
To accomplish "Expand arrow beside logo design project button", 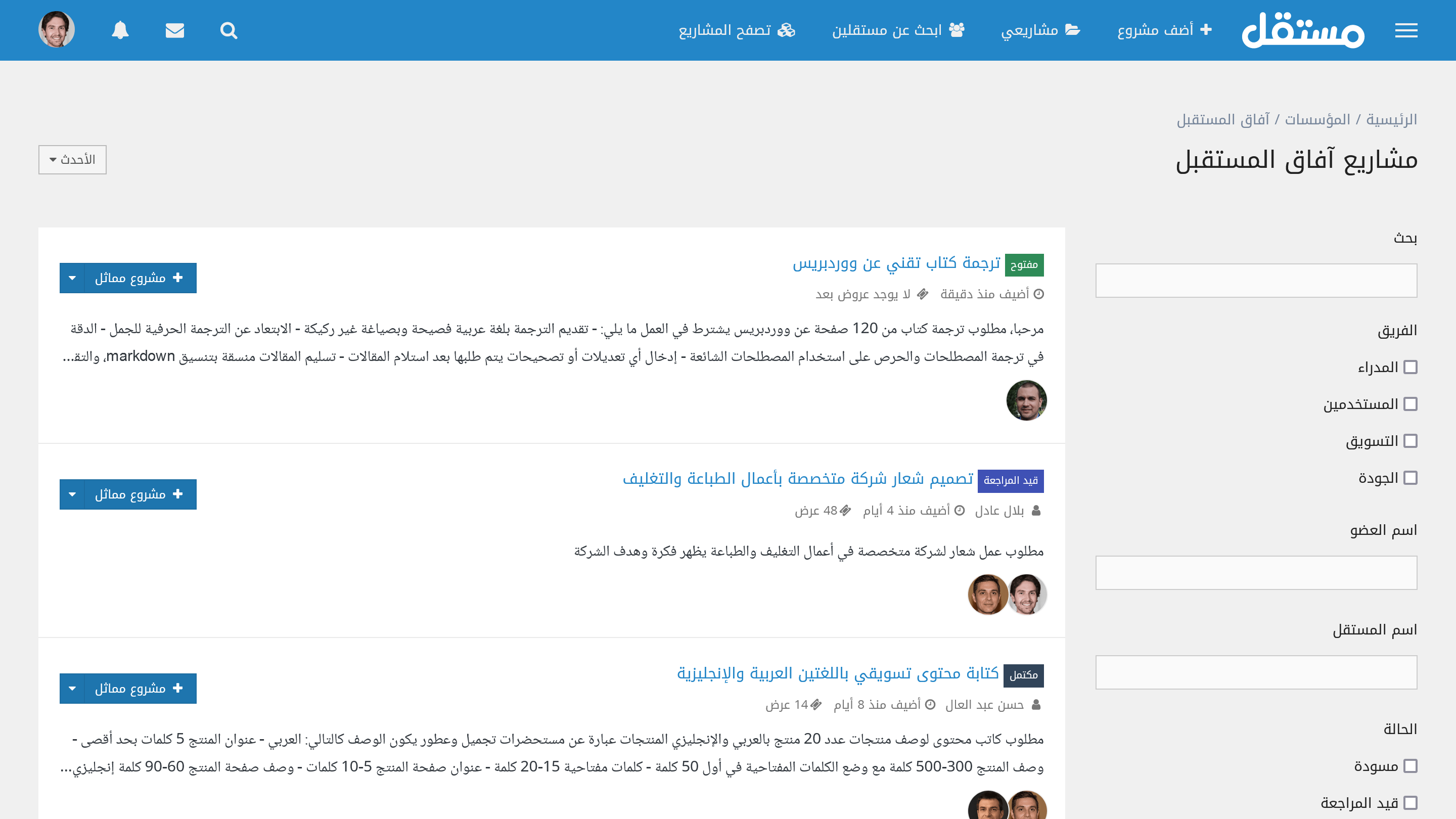I will (72, 494).
